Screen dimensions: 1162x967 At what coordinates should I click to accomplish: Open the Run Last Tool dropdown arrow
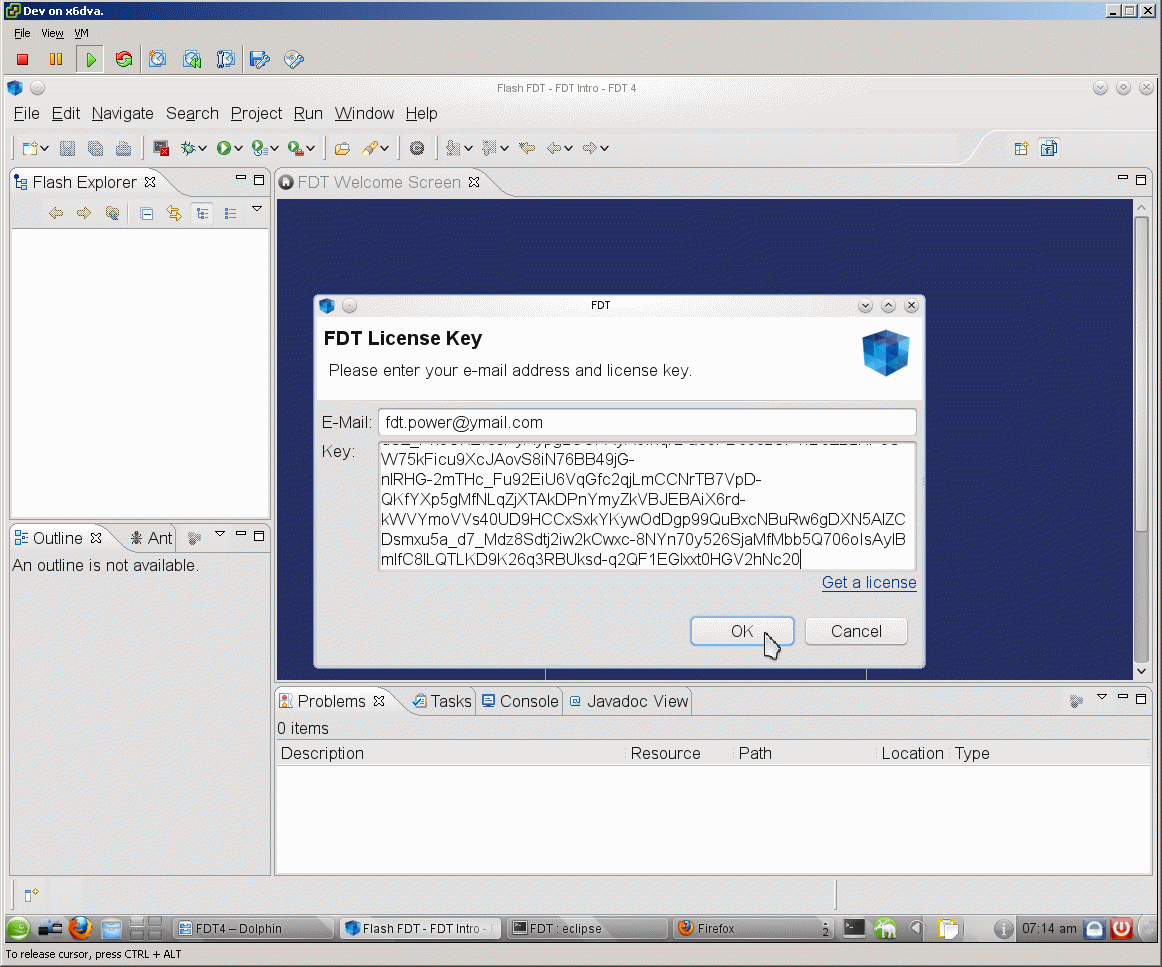[274, 148]
